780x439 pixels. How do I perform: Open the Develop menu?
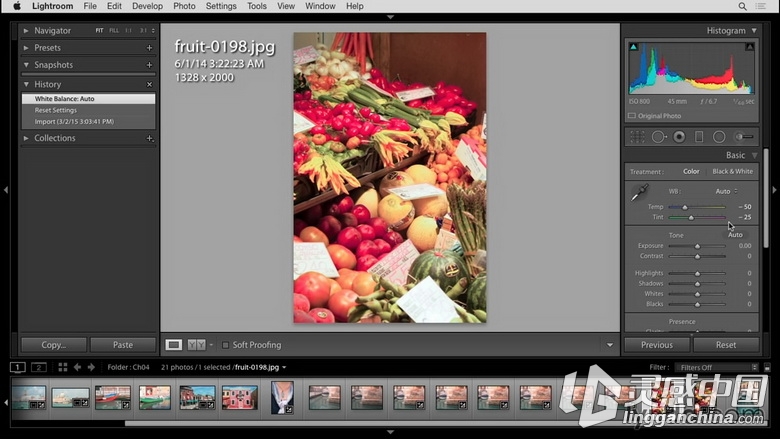pyautogui.click(x=147, y=6)
